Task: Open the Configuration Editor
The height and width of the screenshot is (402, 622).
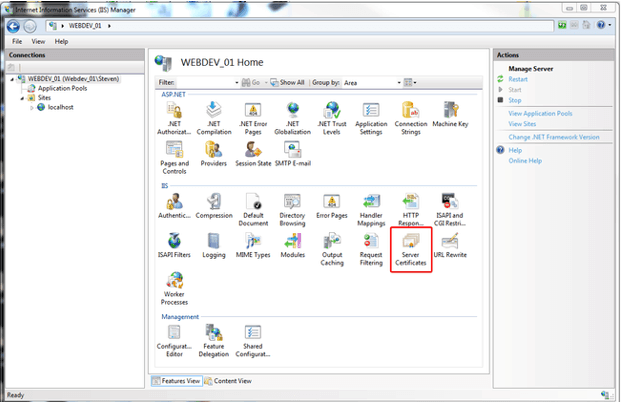Action: (x=174, y=341)
